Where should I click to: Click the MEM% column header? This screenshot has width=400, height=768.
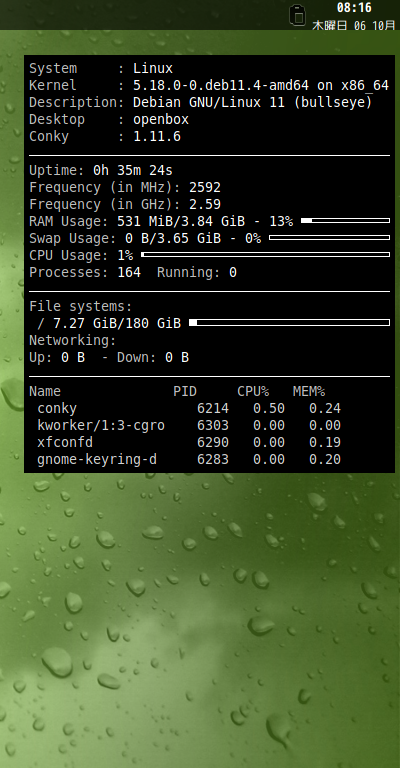click(x=309, y=391)
